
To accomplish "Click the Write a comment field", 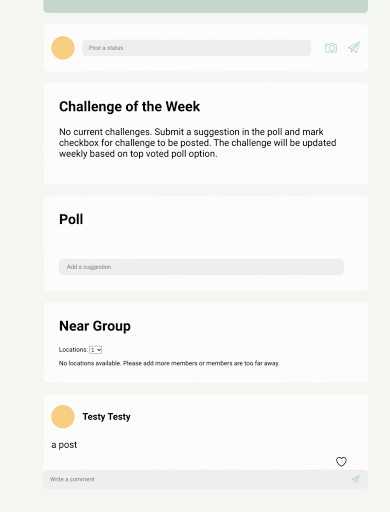I will coord(197,479).
